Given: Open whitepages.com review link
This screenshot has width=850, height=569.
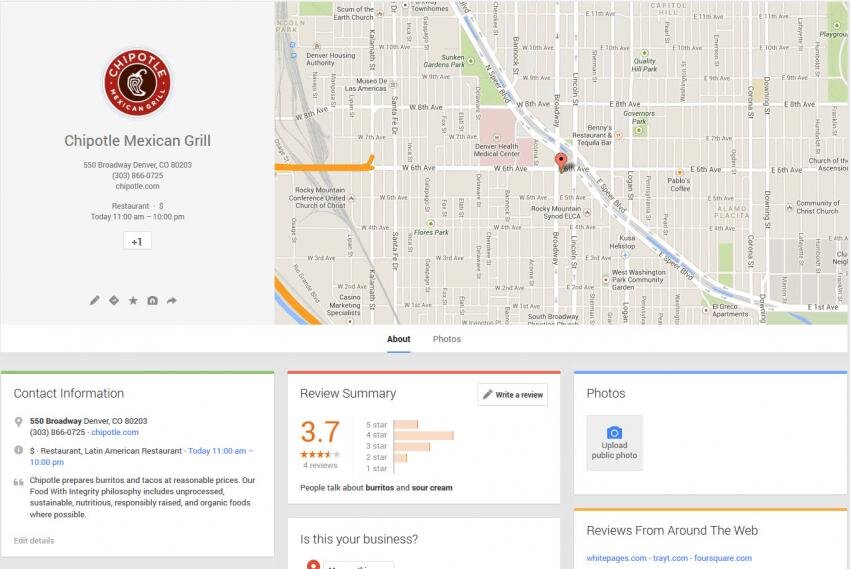Looking at the screenshot, I should point(616,558).
